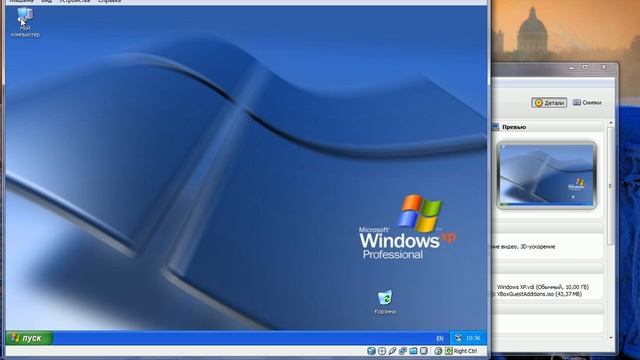Image resolution: width=640 pixels, height=360 pixels.
Task: Click the tray icon beside the XP clock
Action: pos(458,338)
